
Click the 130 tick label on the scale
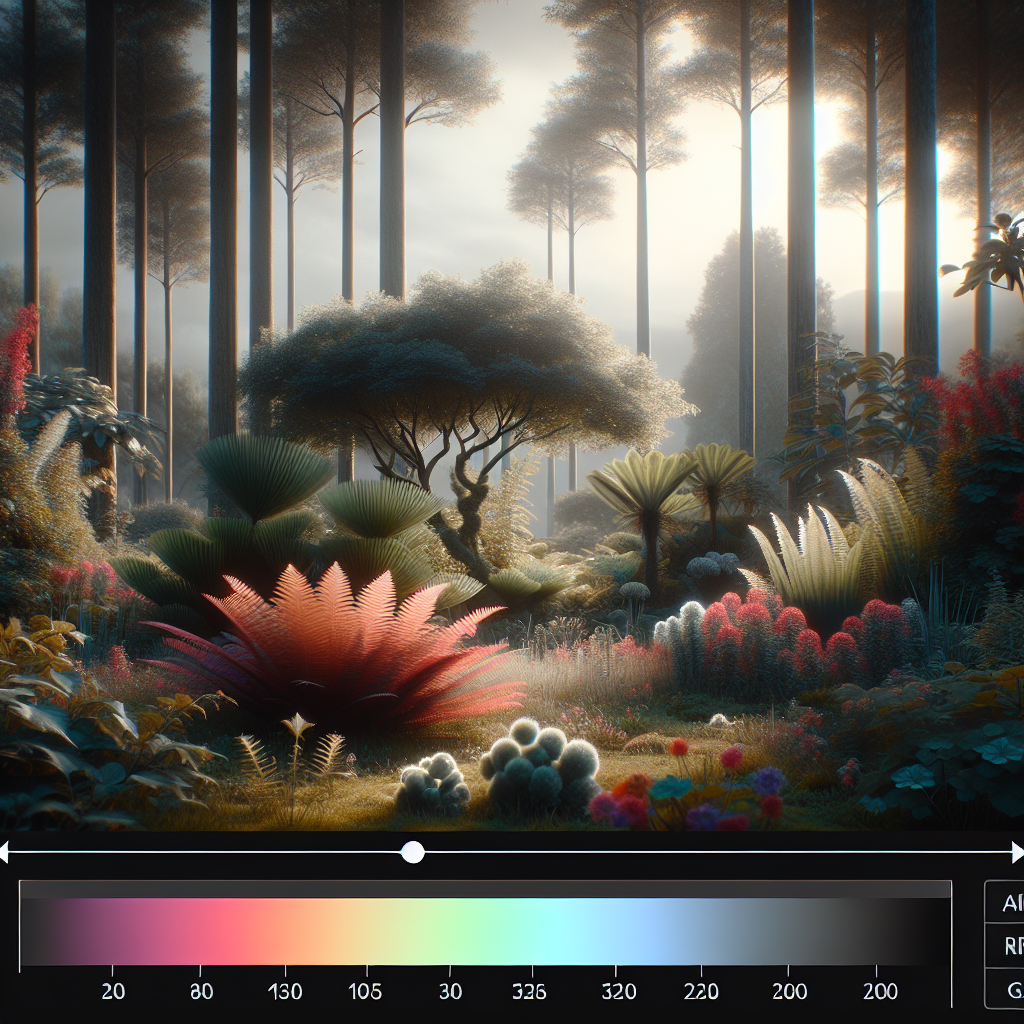pos(285,991)
